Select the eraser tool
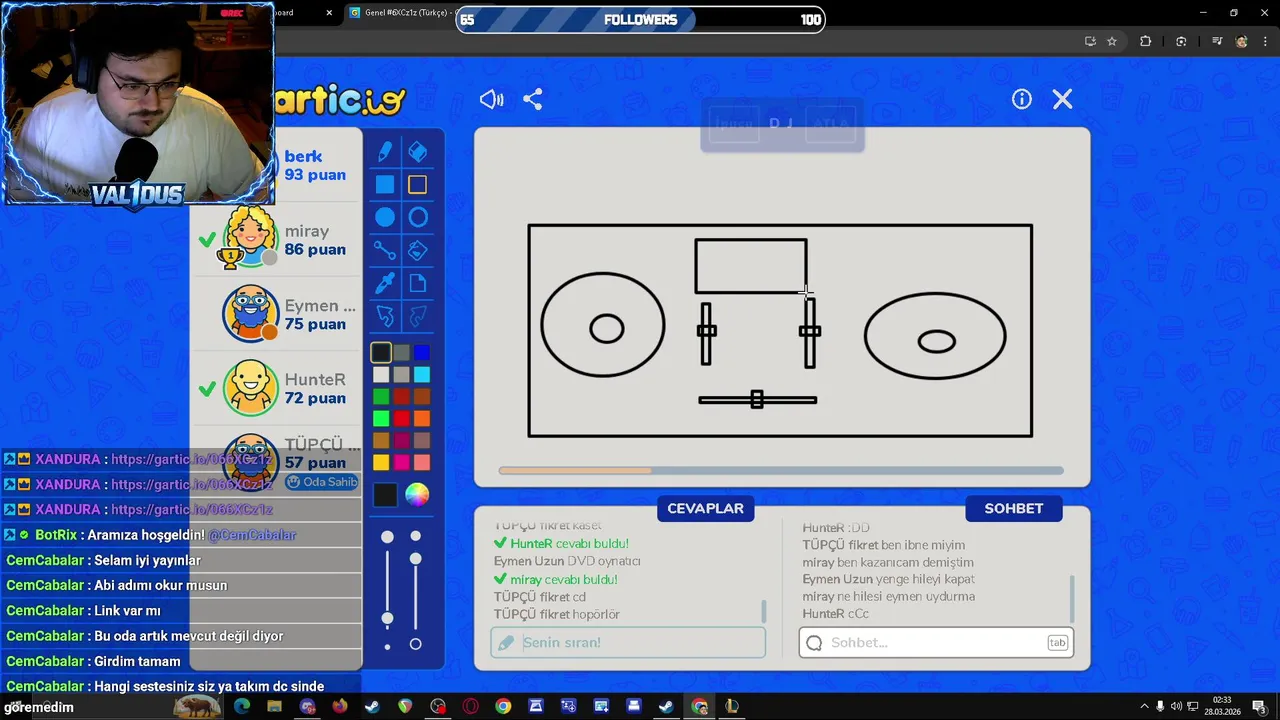This screenshot has height=720, width=1280. tap(418, 152)
